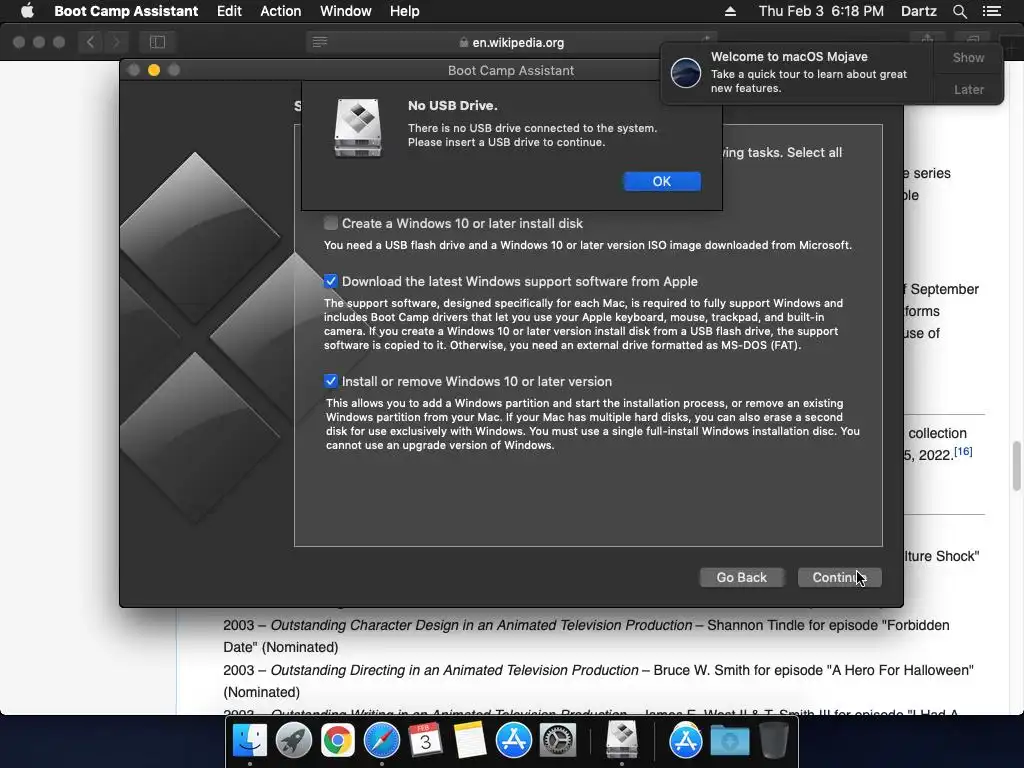Image resolution: width=1024 pixels, height=768 pixels.
Task: Click the date and time in menu bar
Action: [x=821, y=11]
